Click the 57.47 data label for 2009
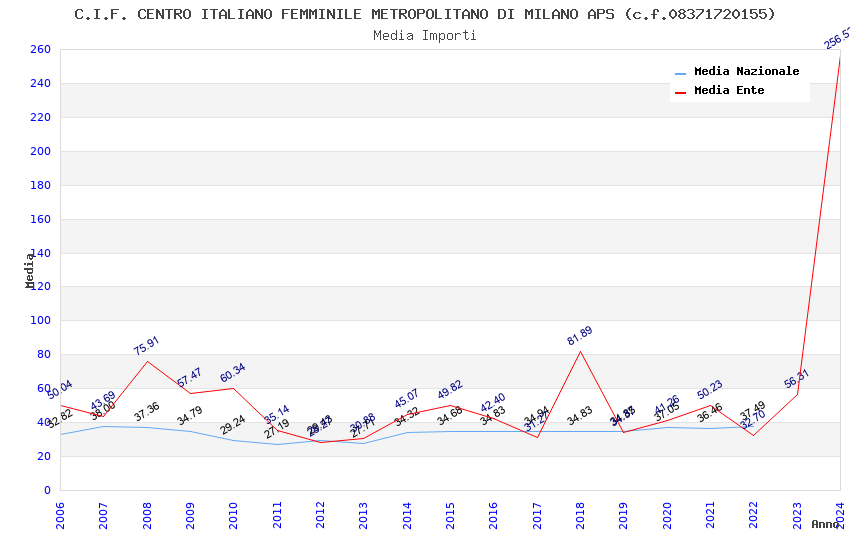Viewport: 850px width, 550px height. 189,377
